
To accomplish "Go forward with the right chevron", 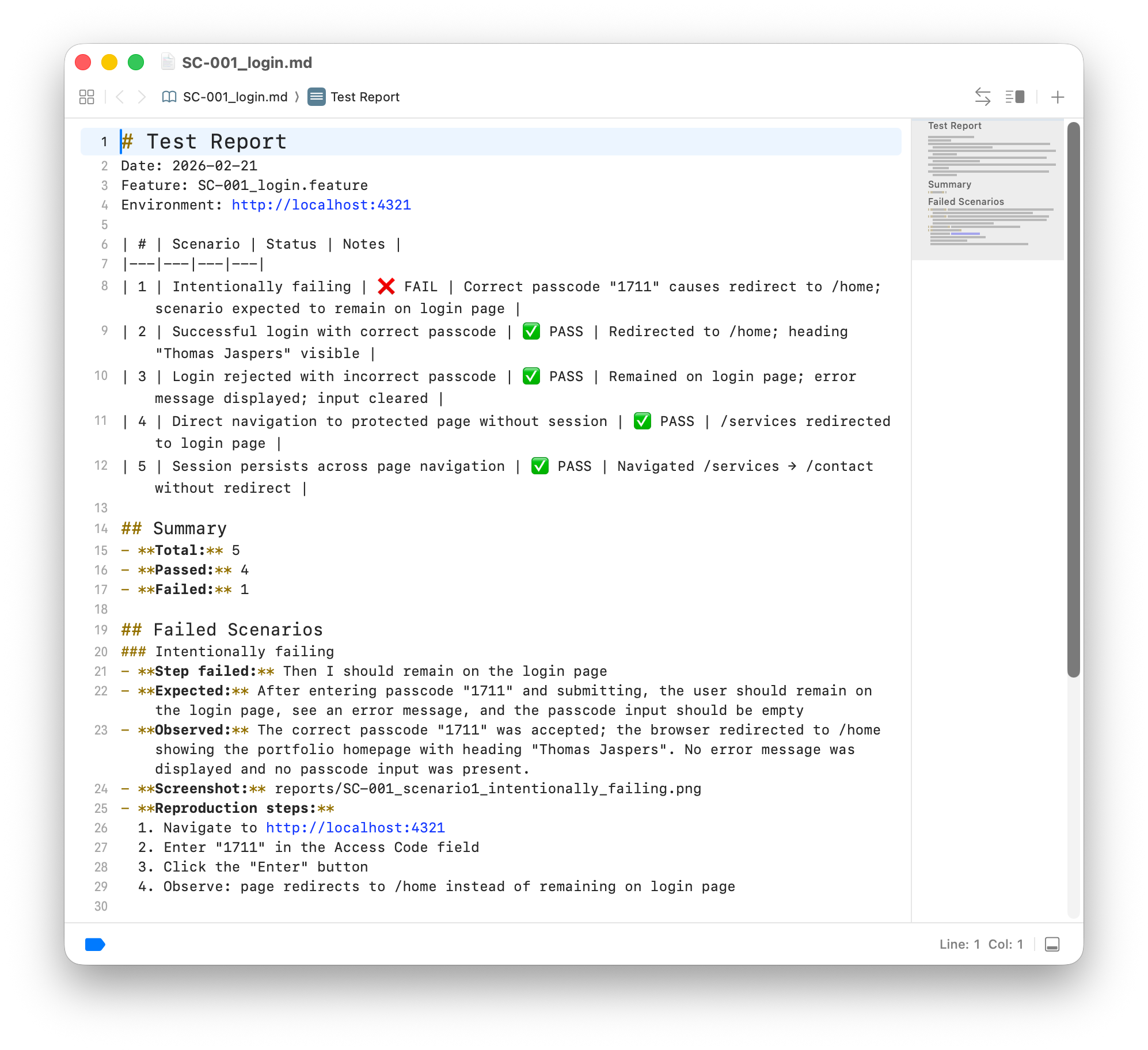I will [x=142, y=97].
